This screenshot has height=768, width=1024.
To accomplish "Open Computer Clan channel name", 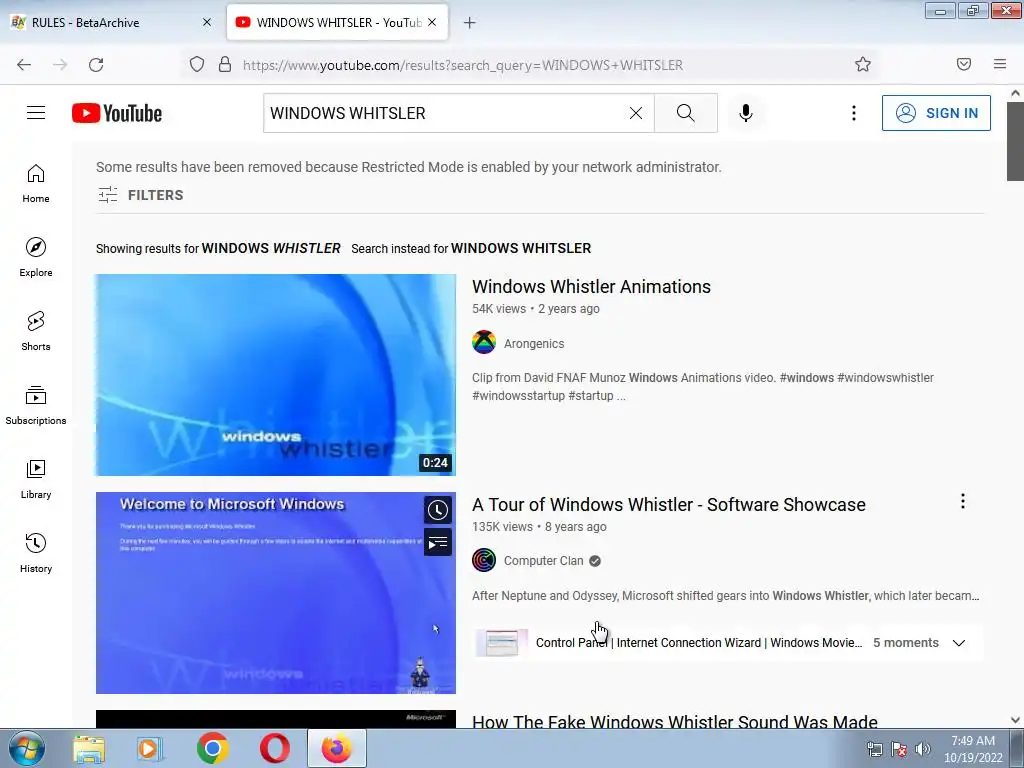I will [543, 561].
